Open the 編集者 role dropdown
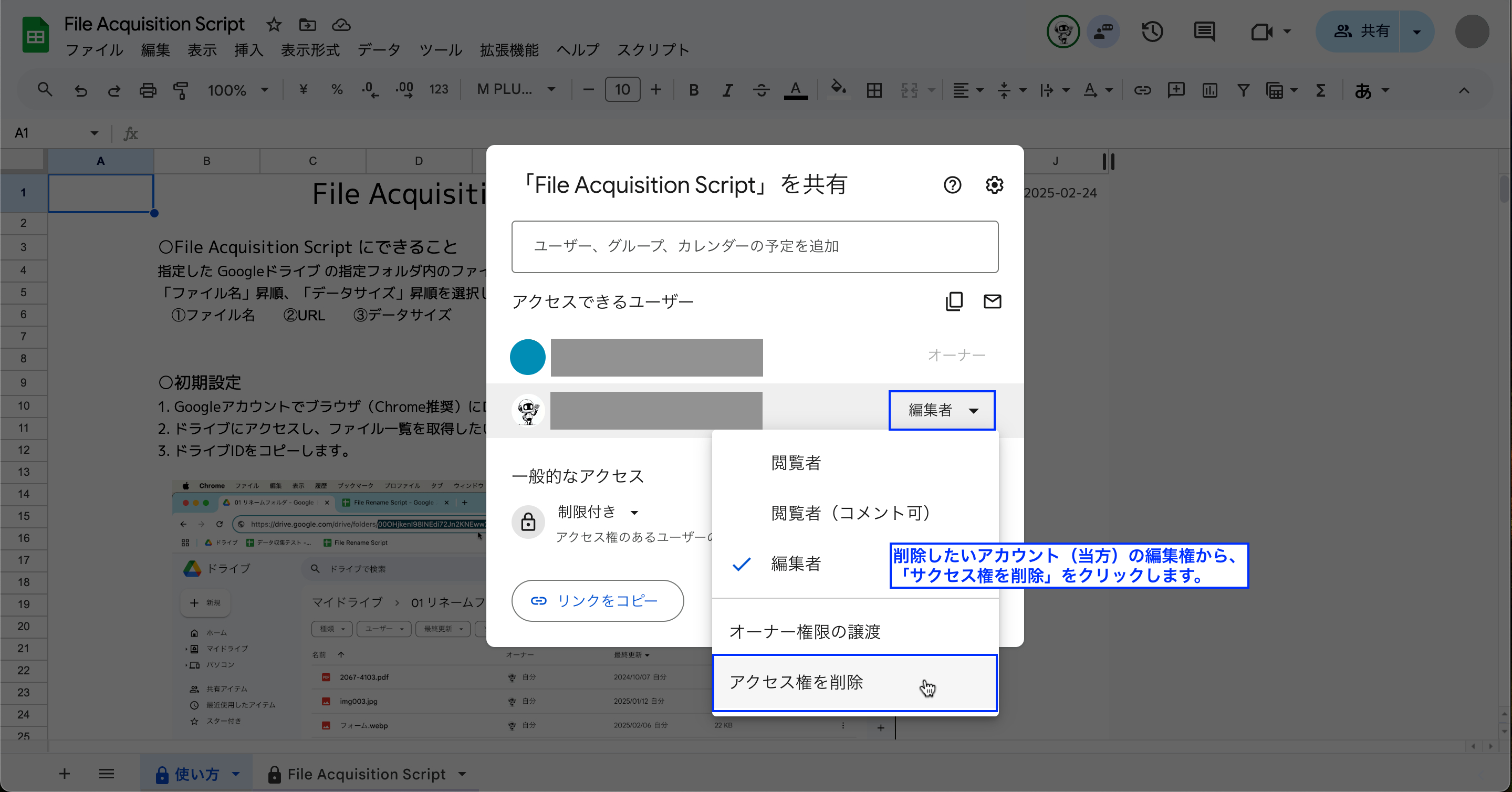Image resolution: width=1512 pixels, height=792 pixels. coord(942,410)
